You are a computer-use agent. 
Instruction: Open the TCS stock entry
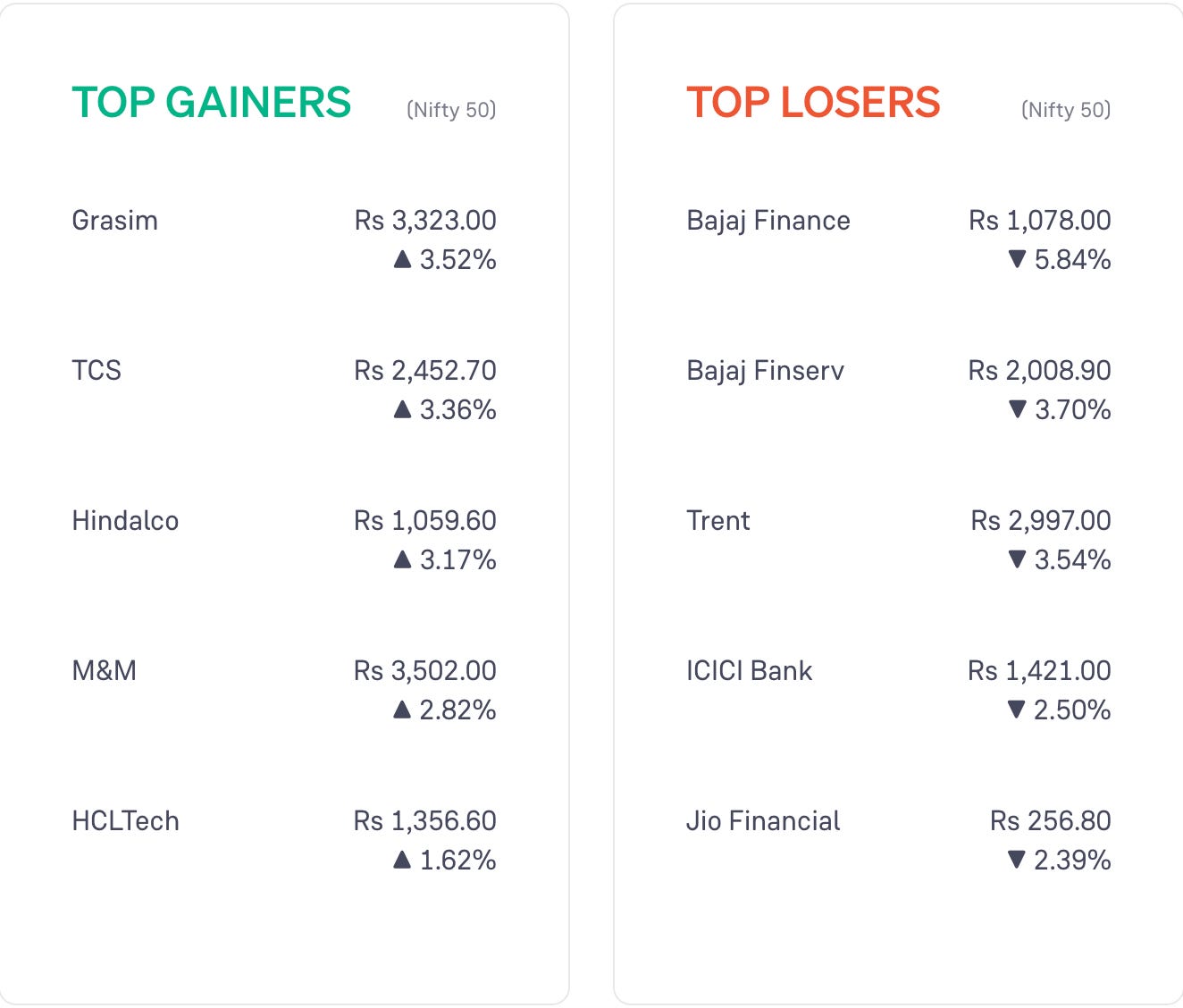(x=284, y=390)
